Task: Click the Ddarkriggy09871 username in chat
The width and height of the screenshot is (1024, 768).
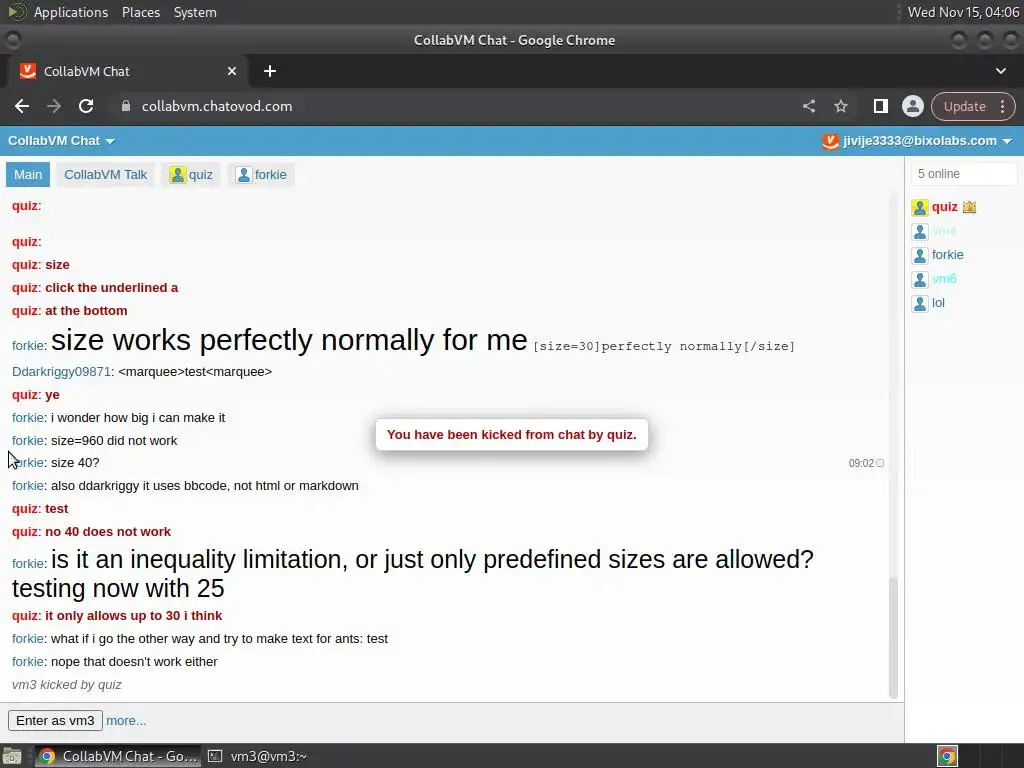Action: click(61, 372)
